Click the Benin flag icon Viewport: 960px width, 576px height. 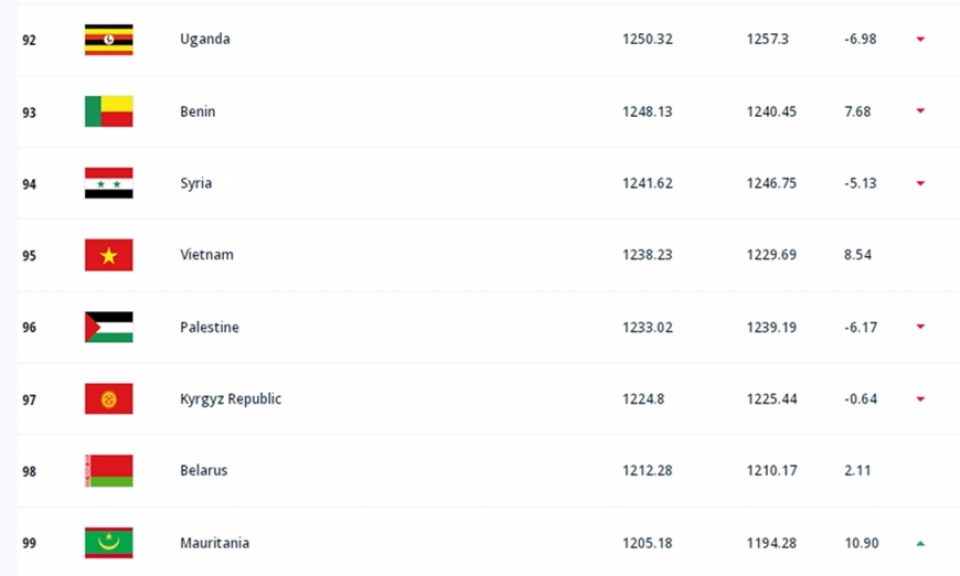pos(108,111)
